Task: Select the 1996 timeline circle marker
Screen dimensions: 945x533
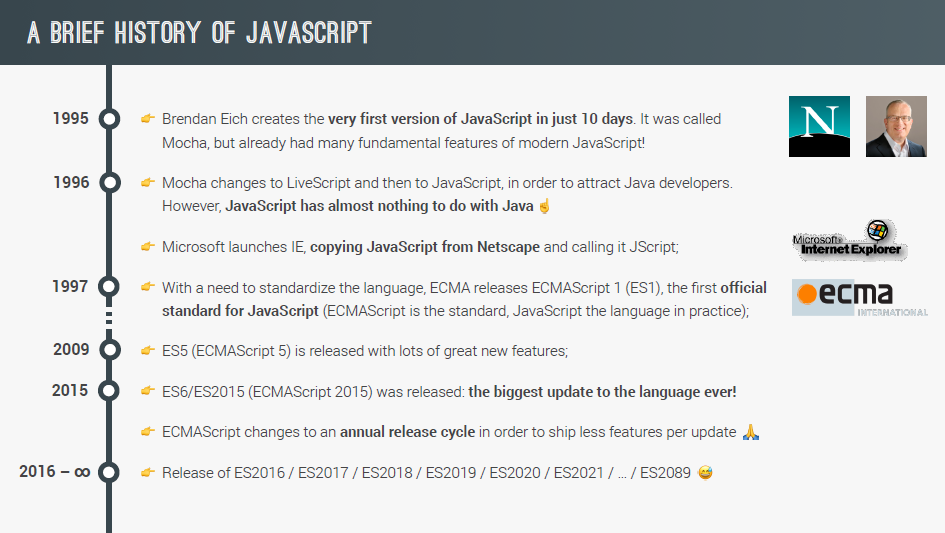Action: pyautogui.click(x=109, y=183)
